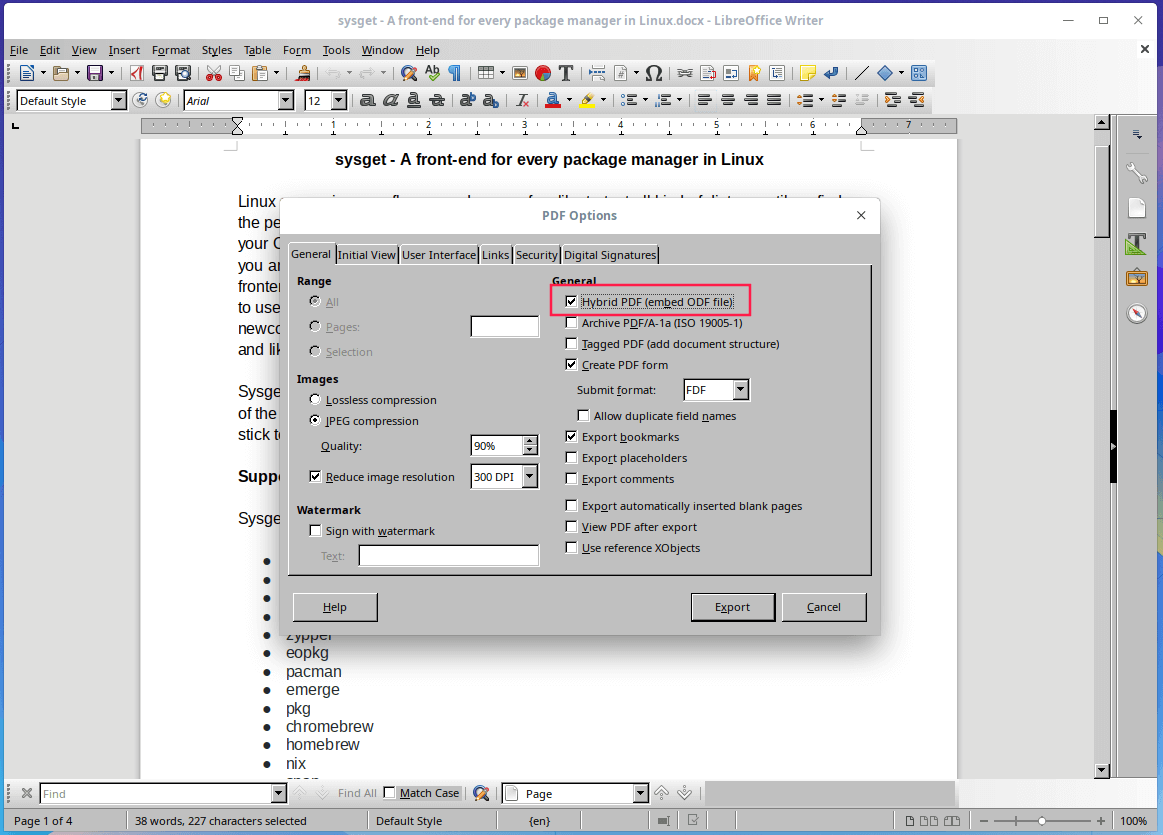Adjust the zoom slider in status bar
This screenshot has height=835, width=1163.
tap(1041, 821)
